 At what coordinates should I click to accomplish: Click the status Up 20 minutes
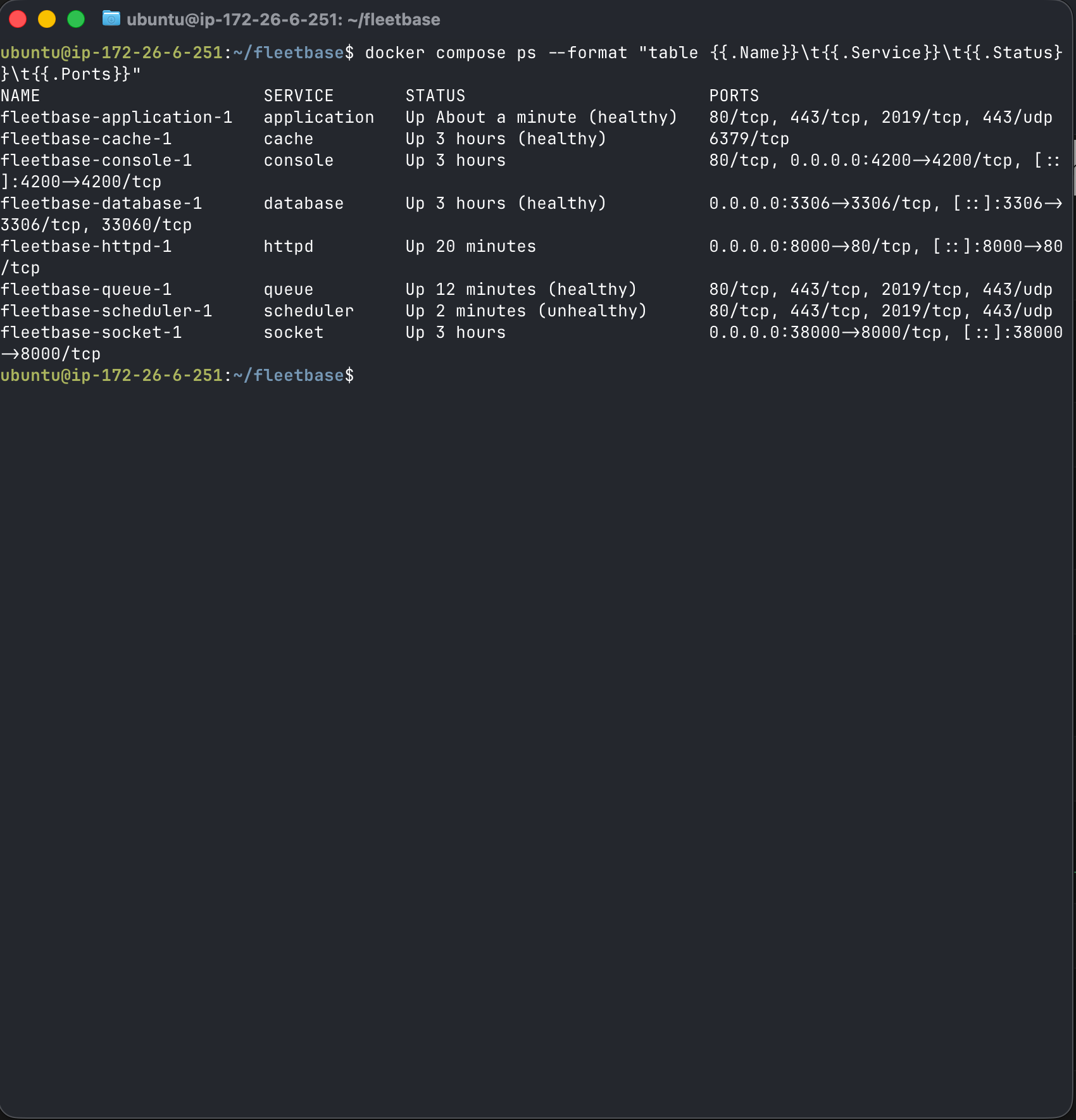(x=471, y=246)
